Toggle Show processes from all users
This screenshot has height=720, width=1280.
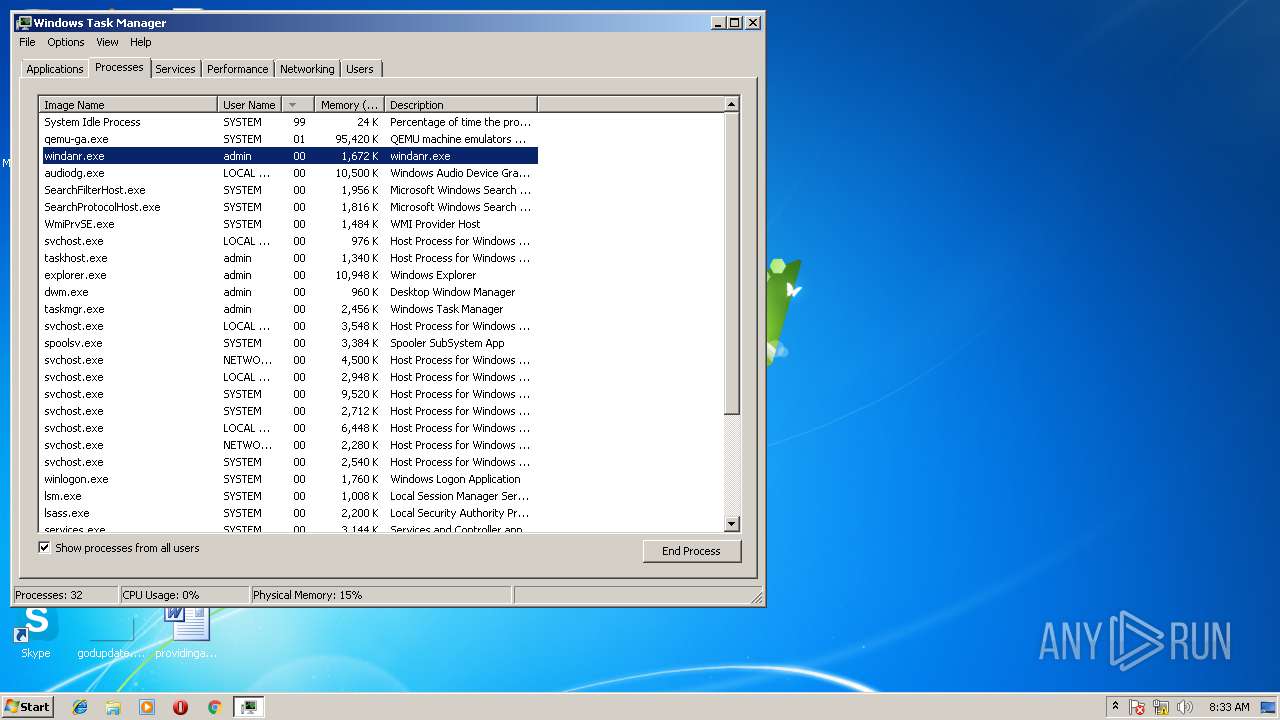coord(44,548)
